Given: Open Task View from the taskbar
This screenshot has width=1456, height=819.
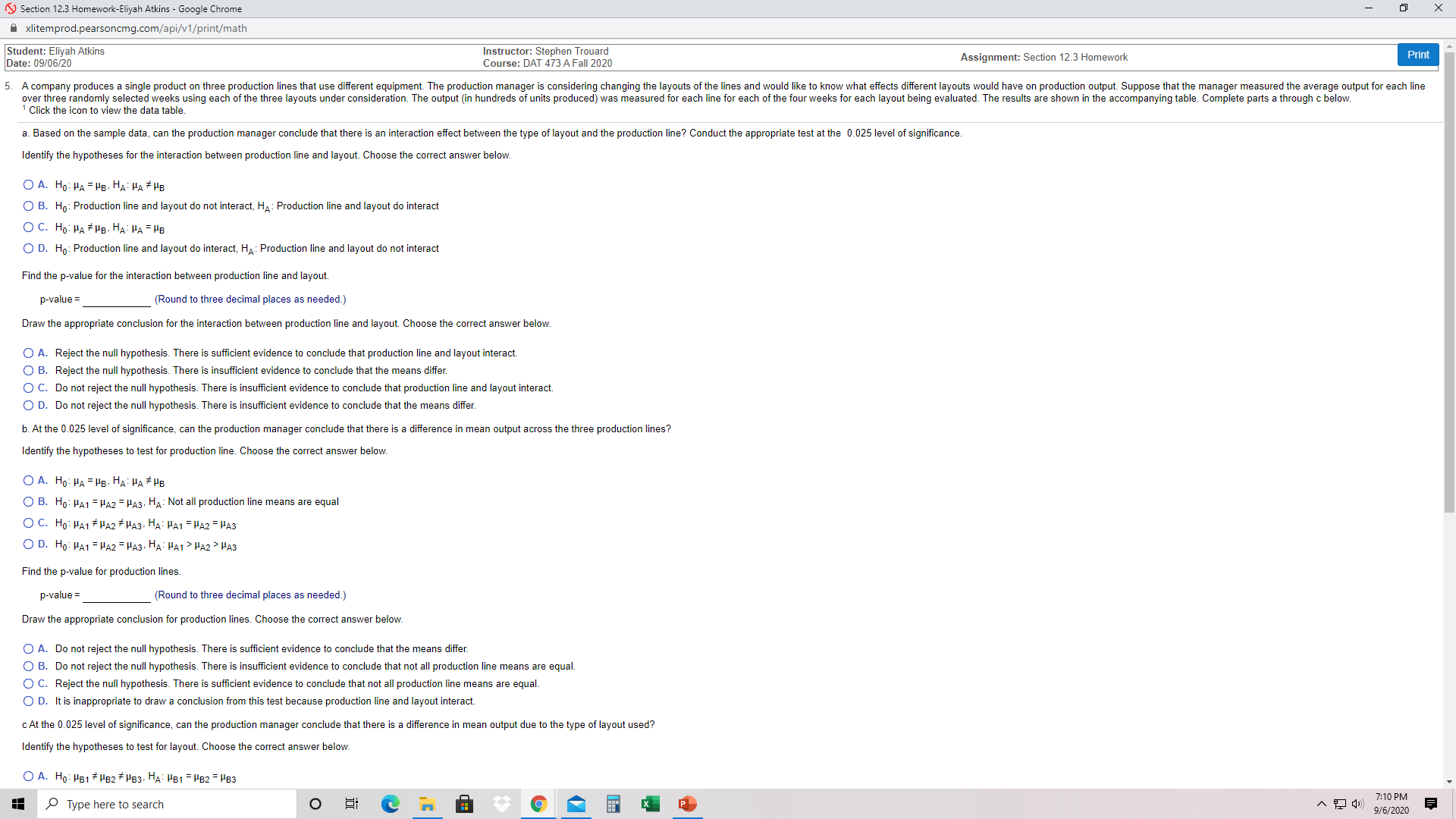Looking at the screenshot, I should coord(351,804).
